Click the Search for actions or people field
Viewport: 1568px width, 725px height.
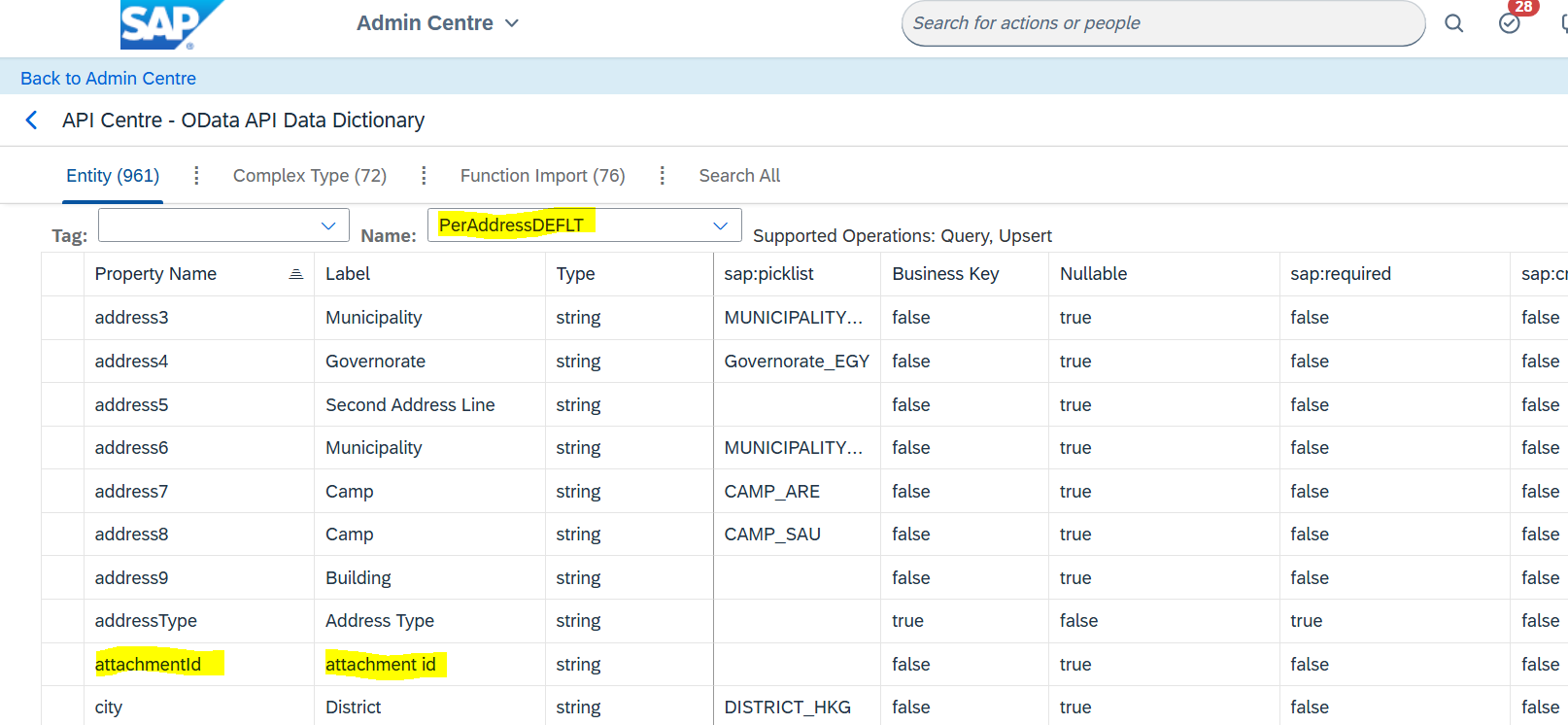(x=1163, y=23)
